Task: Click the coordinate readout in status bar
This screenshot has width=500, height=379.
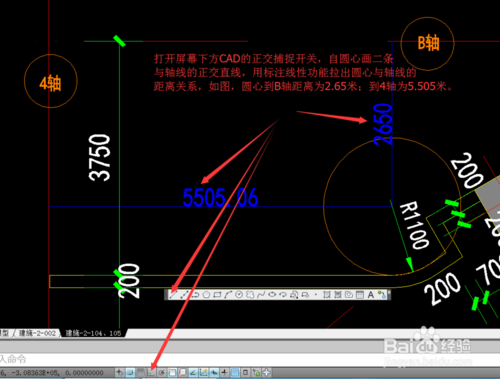Action: (x=53, y=373)
